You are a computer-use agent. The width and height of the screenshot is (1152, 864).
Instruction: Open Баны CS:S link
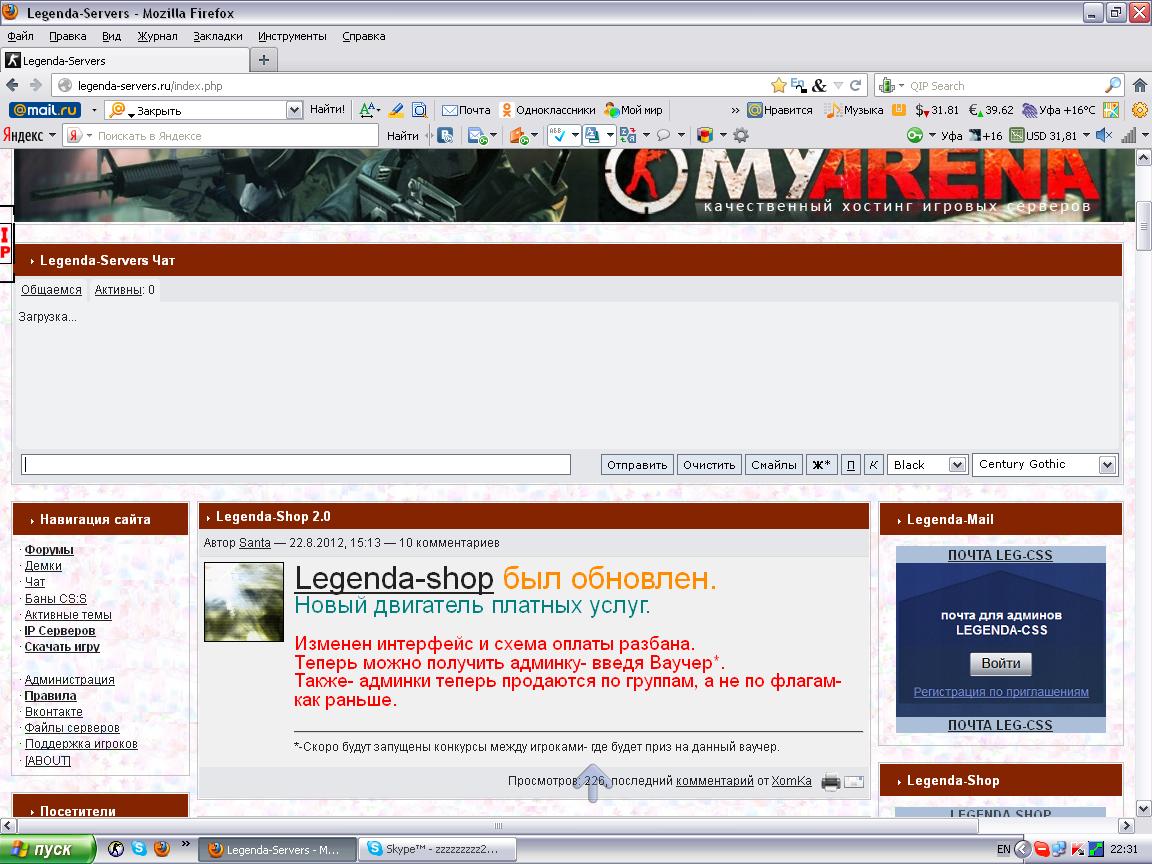click(x=56, y=598)
